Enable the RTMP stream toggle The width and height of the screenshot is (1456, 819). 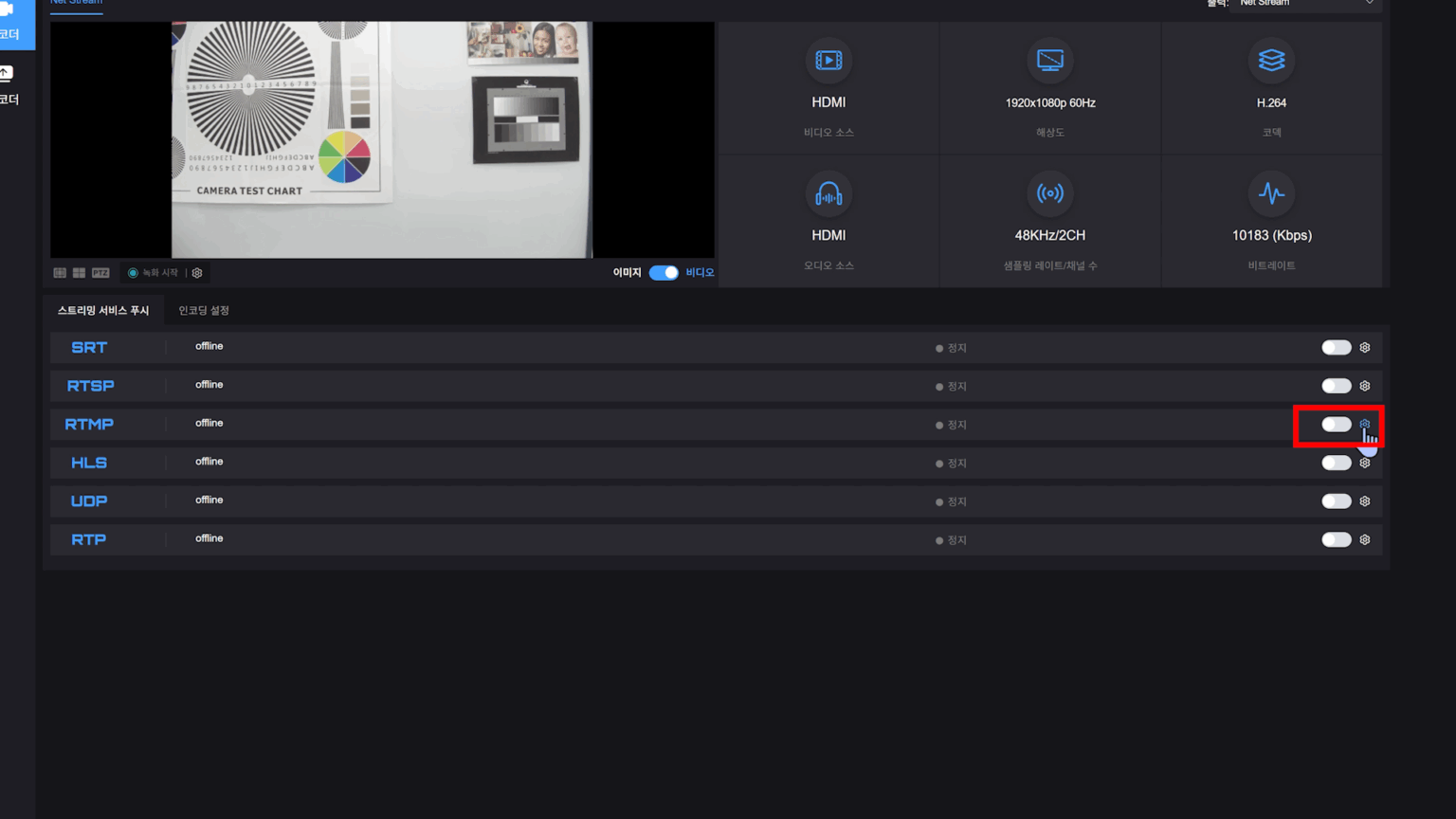click(1337, 425)
